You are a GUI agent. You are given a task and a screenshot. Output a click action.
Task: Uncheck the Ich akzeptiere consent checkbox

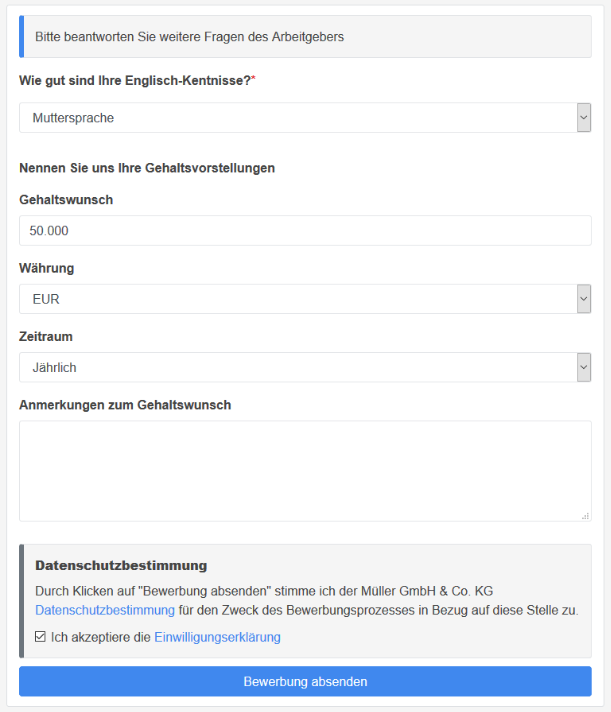tap(41, 637)
